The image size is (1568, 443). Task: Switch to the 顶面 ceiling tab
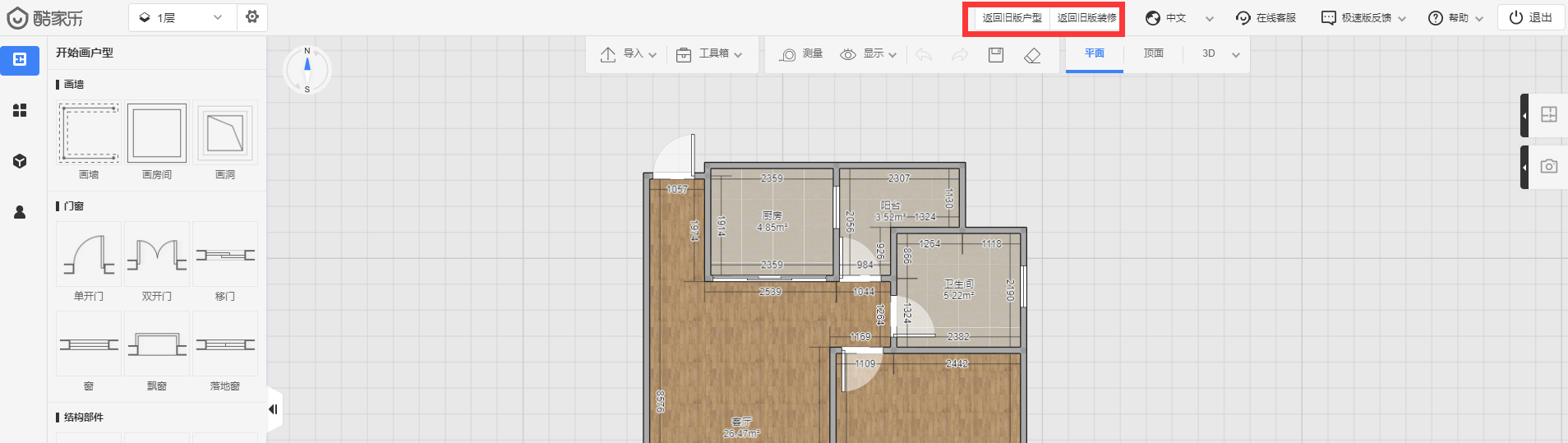point(1154,54)
